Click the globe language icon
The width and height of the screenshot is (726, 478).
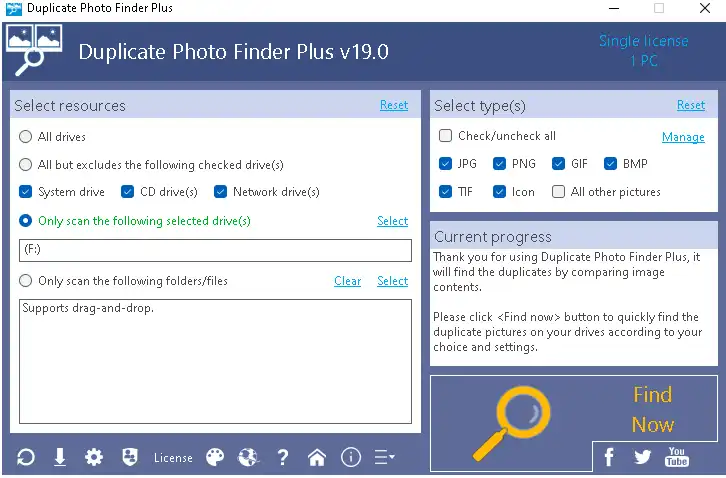click(x=248, y=457)
